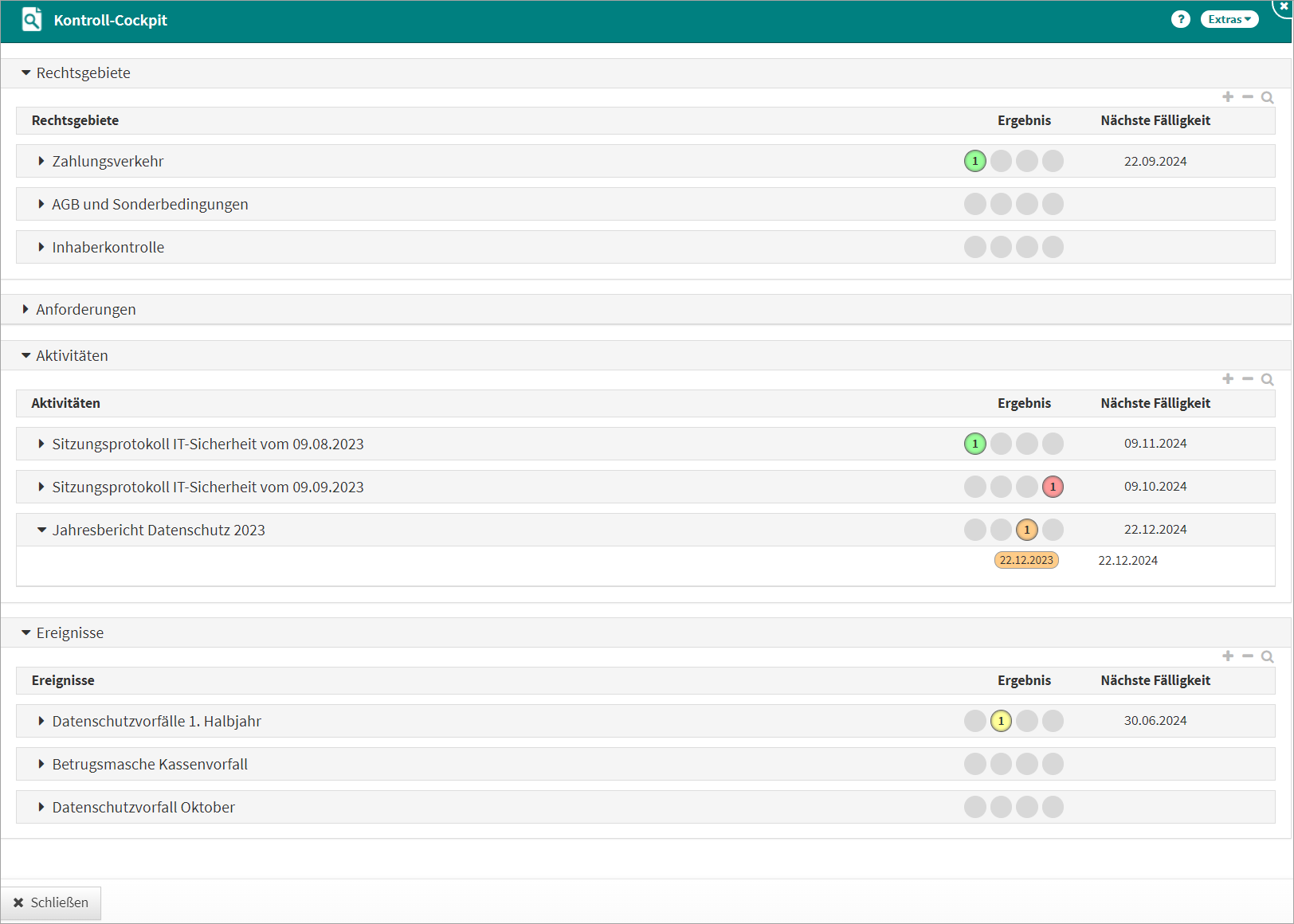Click the search icon above Ereignisse table

[1267, 657]
